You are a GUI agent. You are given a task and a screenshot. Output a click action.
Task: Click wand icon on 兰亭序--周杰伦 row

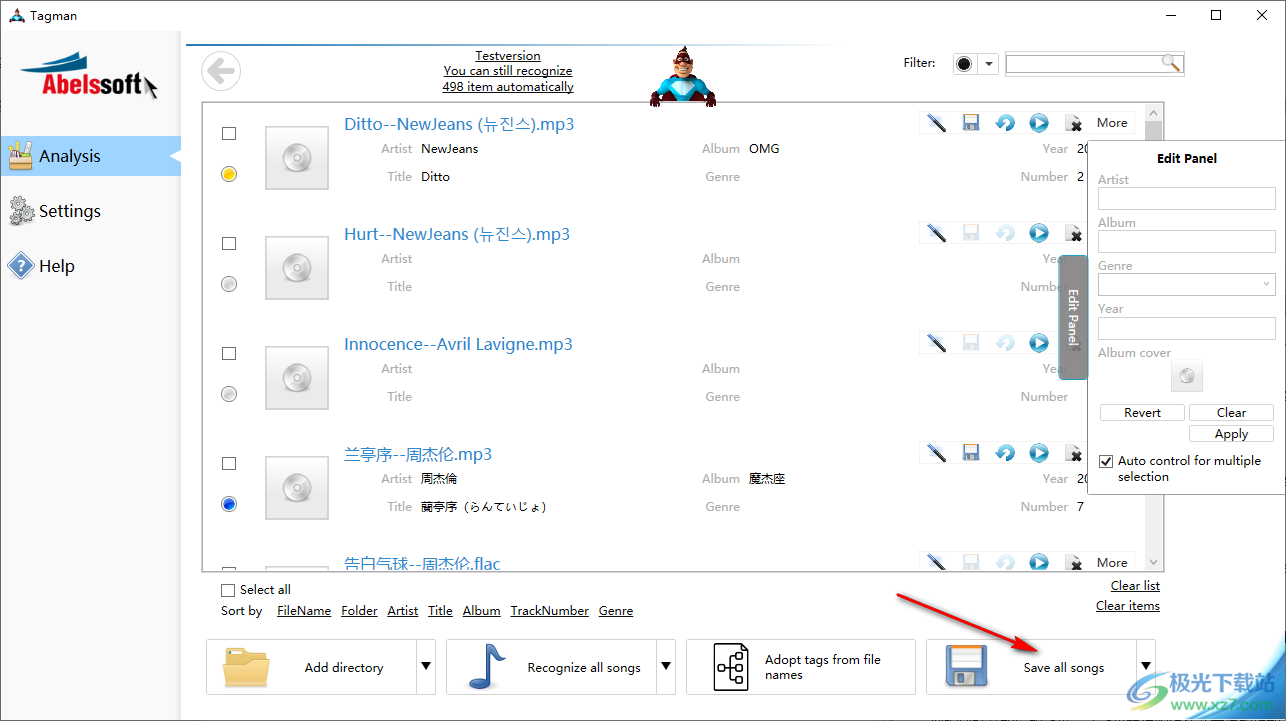click(936, 453)
